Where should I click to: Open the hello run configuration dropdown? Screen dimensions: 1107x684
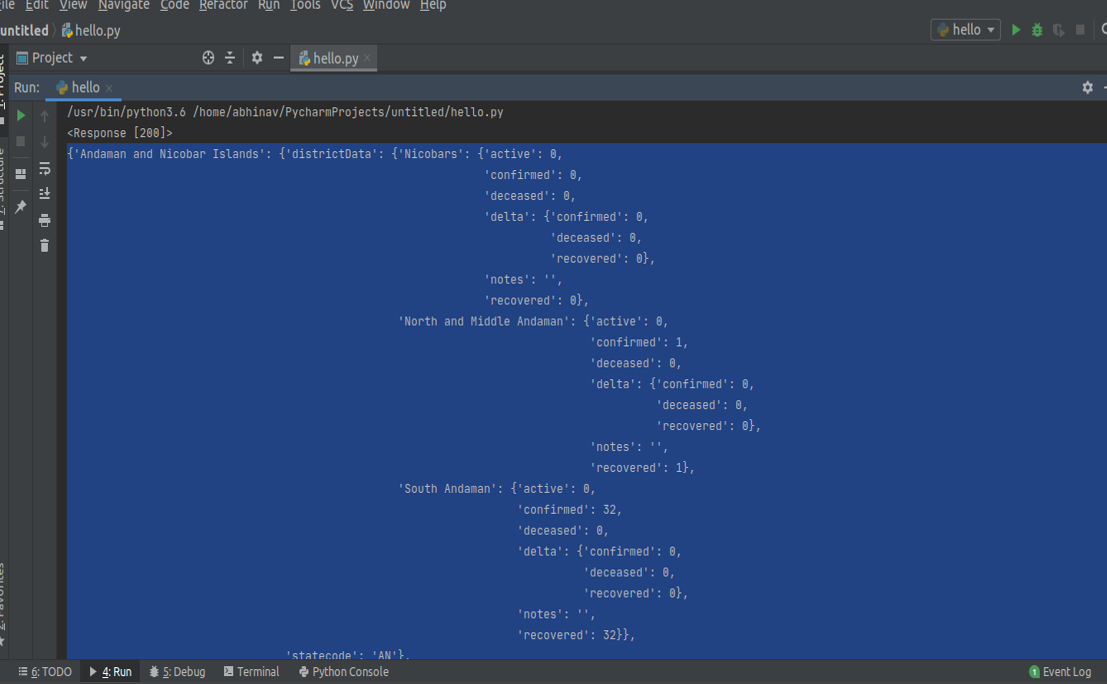click(x=963, y=29)
